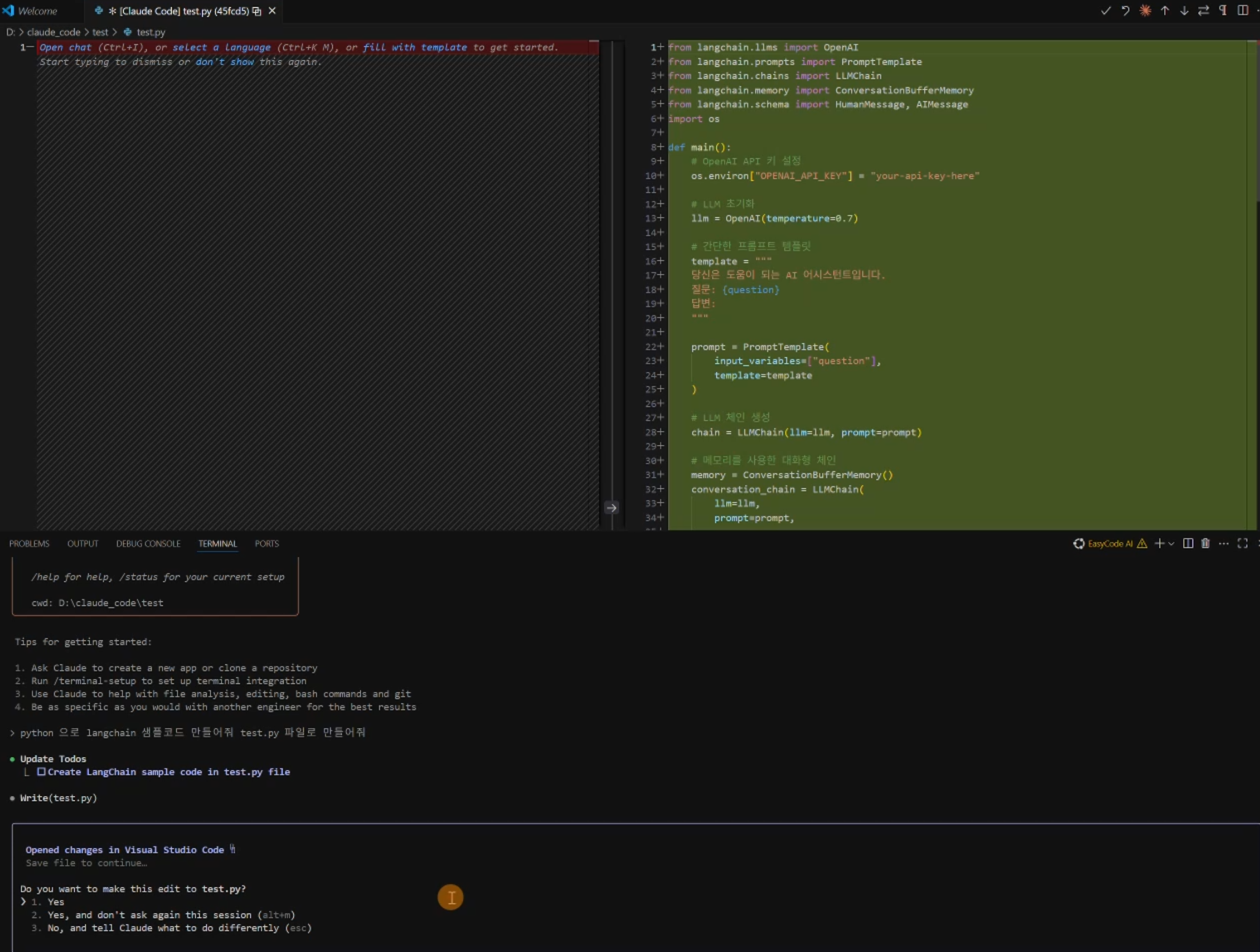Click the copy-changes arrow between diff panes
Image resolution: width=1260 pixels, height=952 pixels.
(x=611, y=507)
